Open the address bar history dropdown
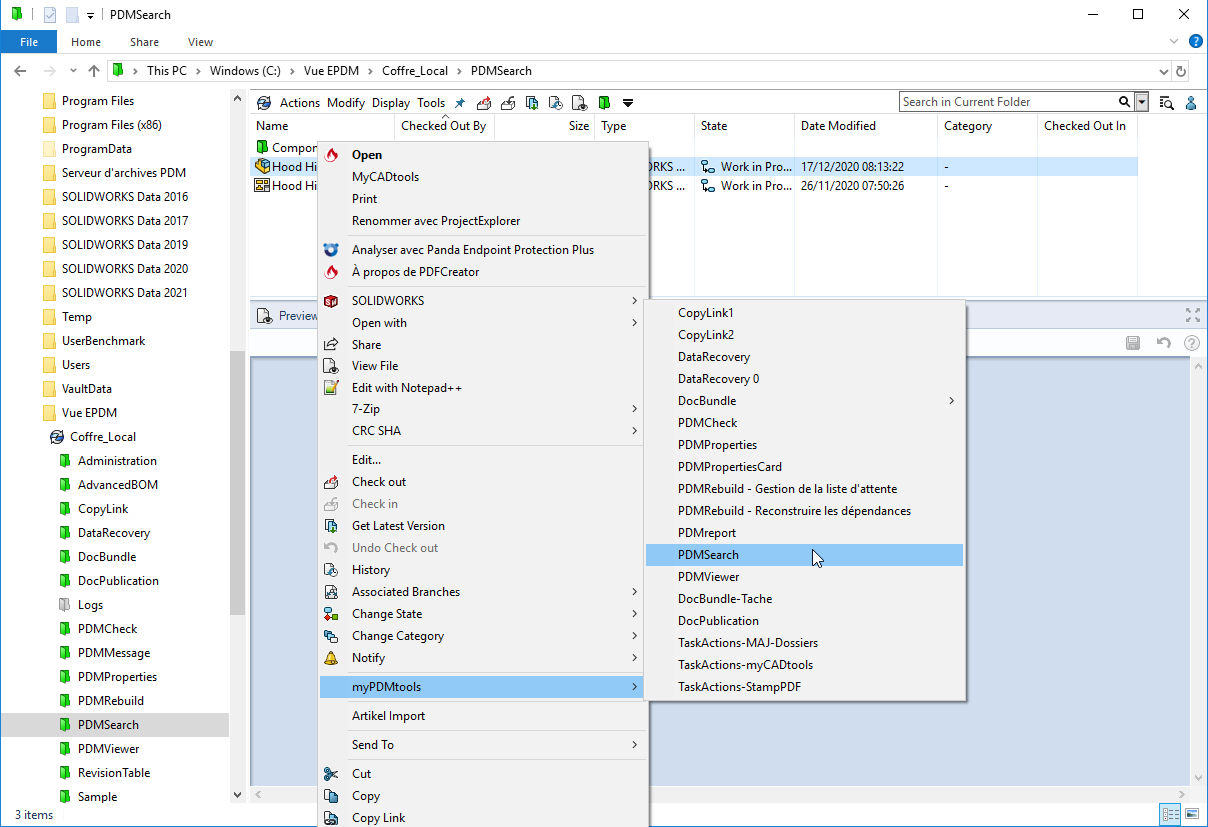 tap(1163, 71)
